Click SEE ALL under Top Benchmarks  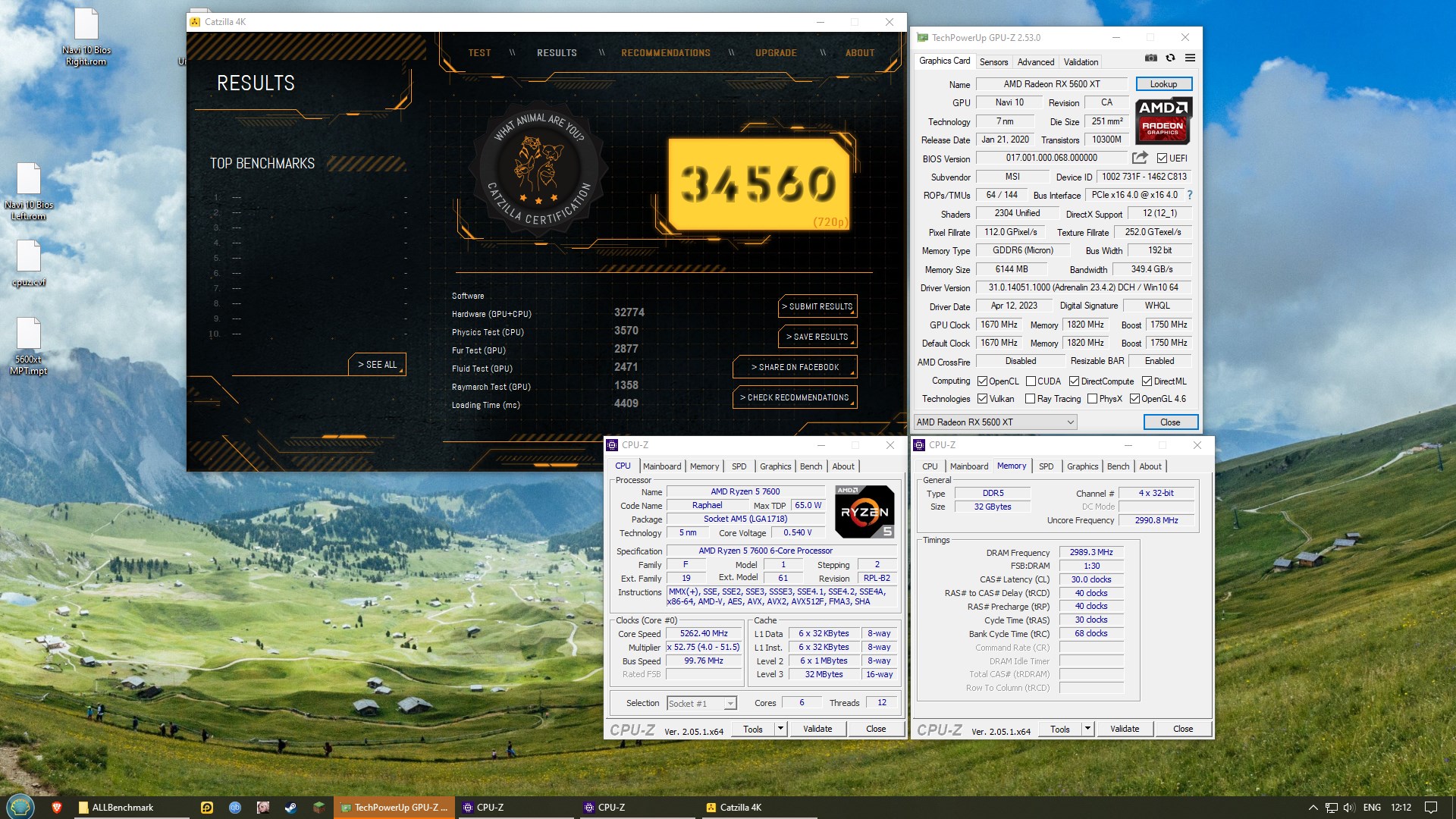(378, 365)
